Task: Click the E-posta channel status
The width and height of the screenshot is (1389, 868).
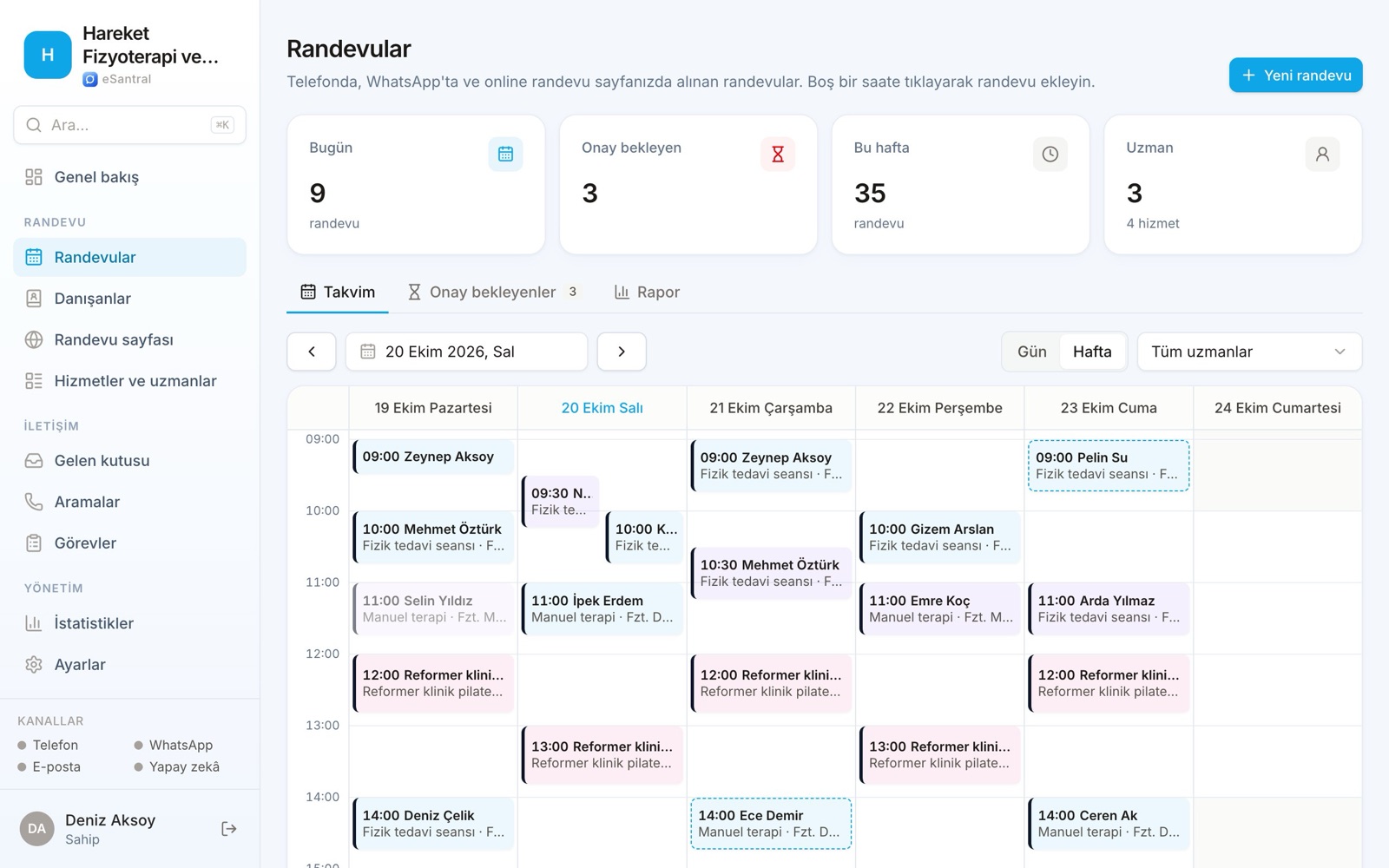Action: tap(49, 767)
